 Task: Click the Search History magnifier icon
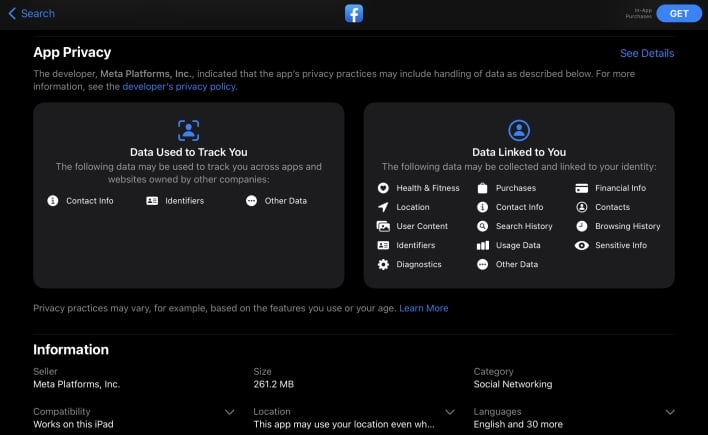tap(482, 226)
